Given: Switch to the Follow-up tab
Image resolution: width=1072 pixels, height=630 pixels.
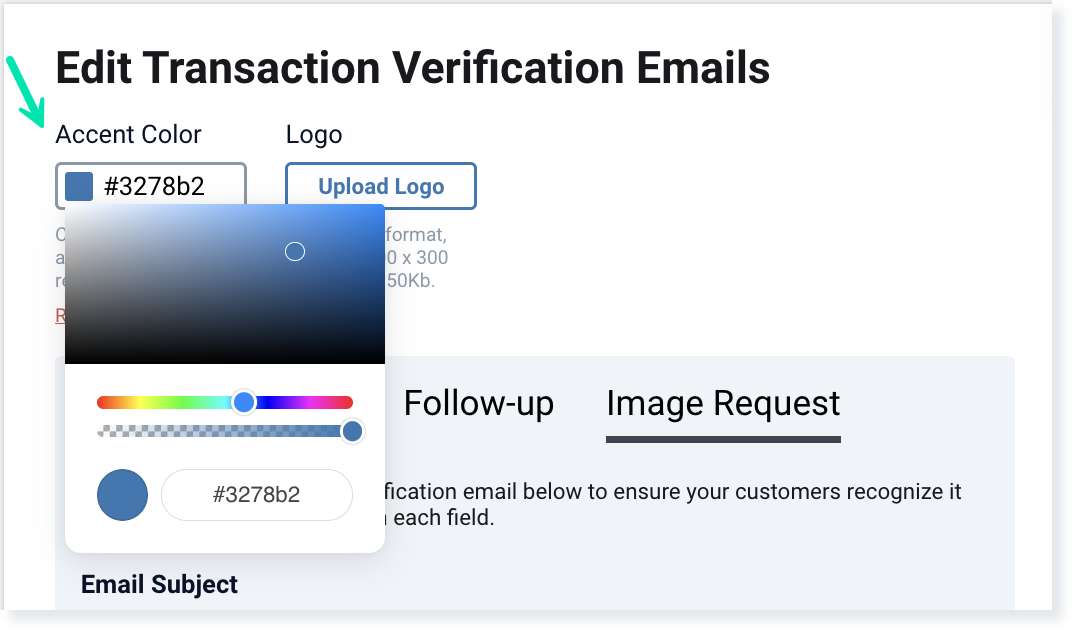Looking at the screenshot, I should tap(478, 403).
